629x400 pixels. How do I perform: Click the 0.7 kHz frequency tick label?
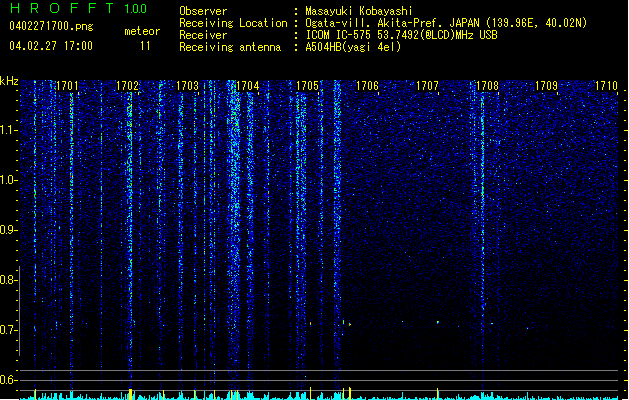pyautogui.click(x=9, y=330)
